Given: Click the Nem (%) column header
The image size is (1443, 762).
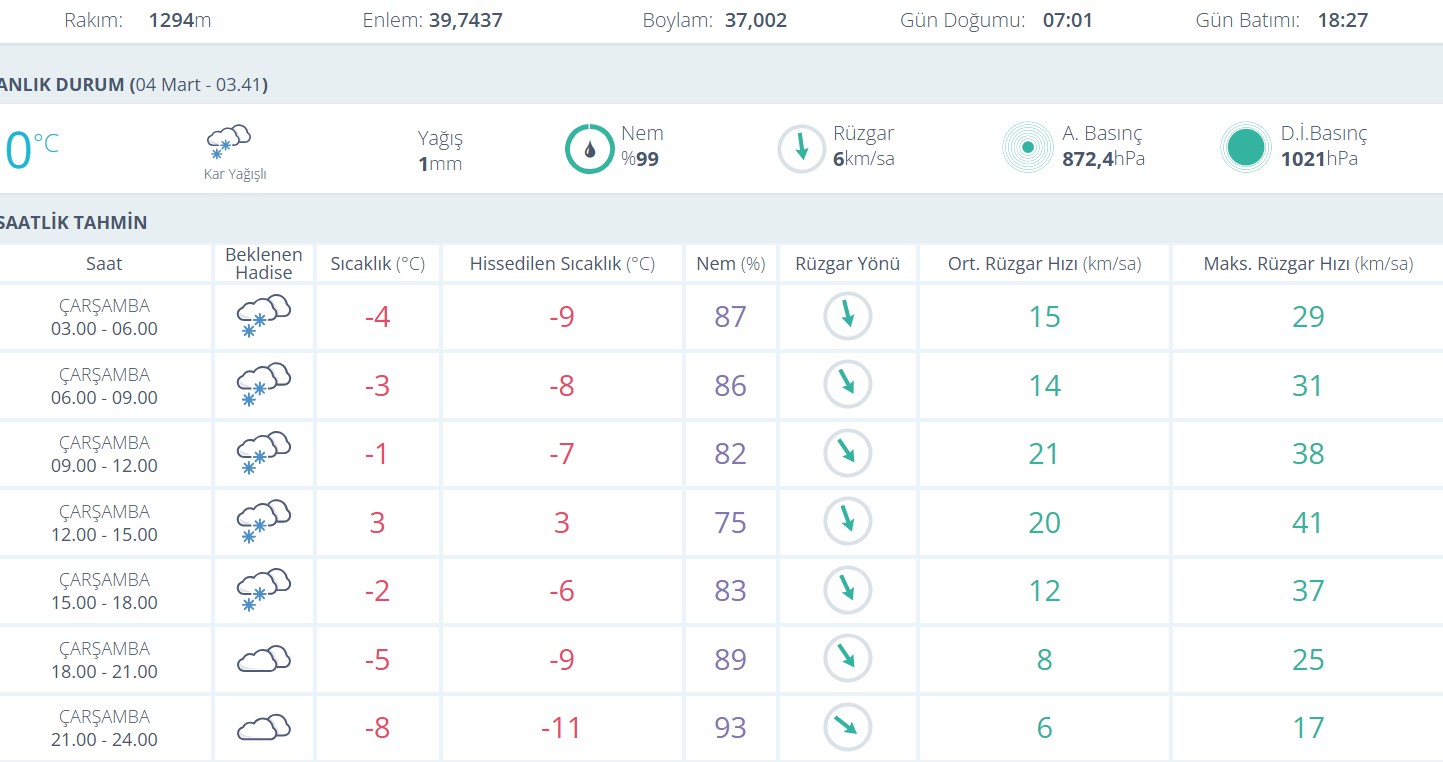Looking at the screenshot, I should point(730,264).
